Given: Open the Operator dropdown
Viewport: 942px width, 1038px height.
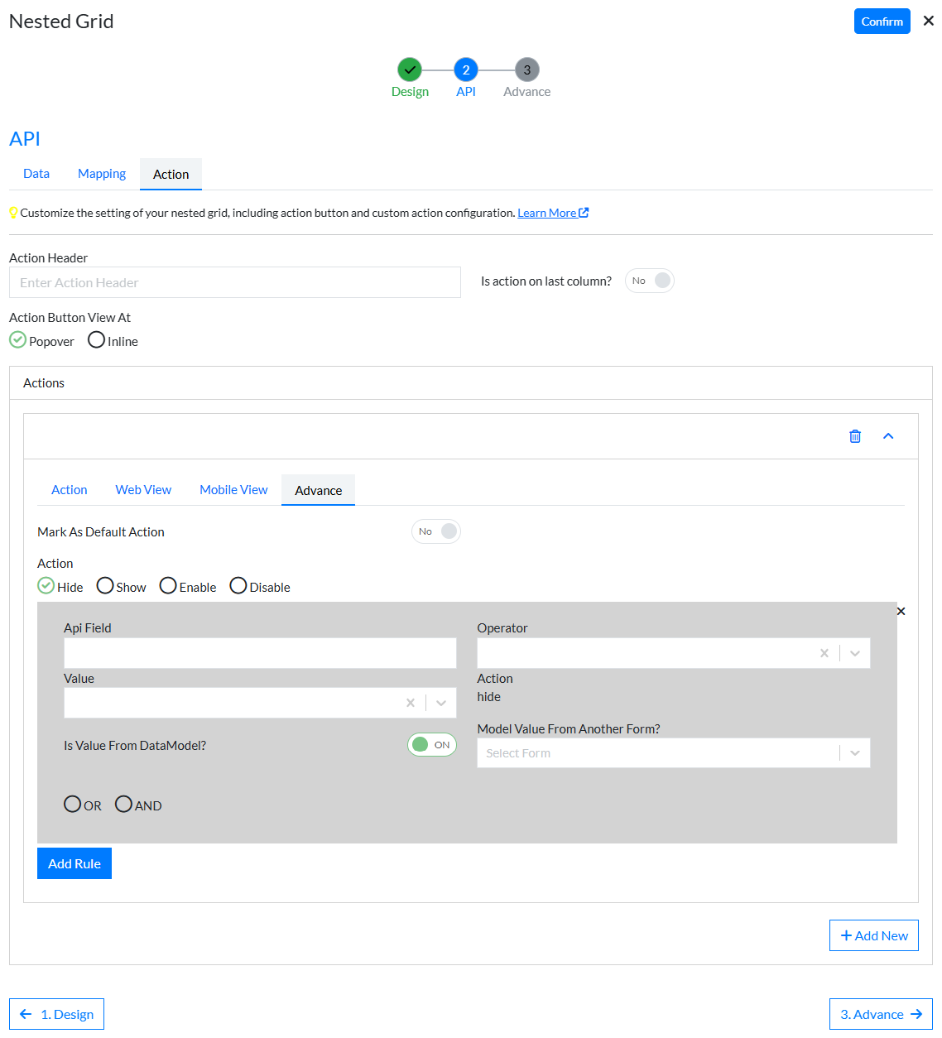Looking at the screenshot, I should (x=855, y=653).
